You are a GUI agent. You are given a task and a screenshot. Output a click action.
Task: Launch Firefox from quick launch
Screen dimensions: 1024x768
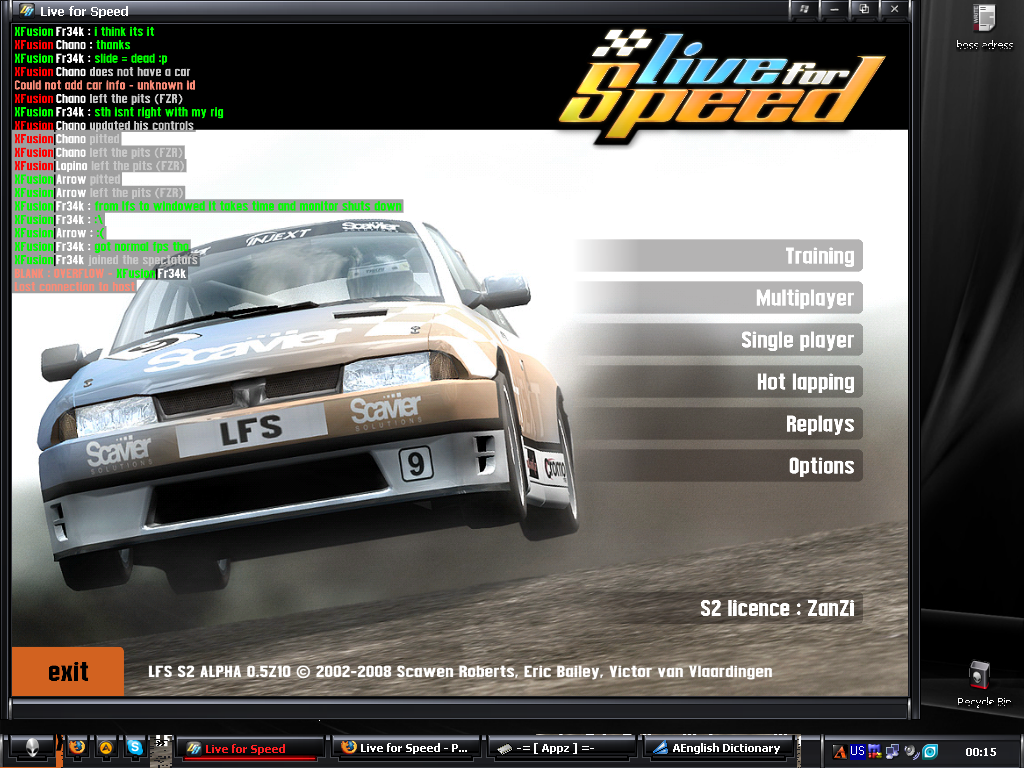coord(77,746)
